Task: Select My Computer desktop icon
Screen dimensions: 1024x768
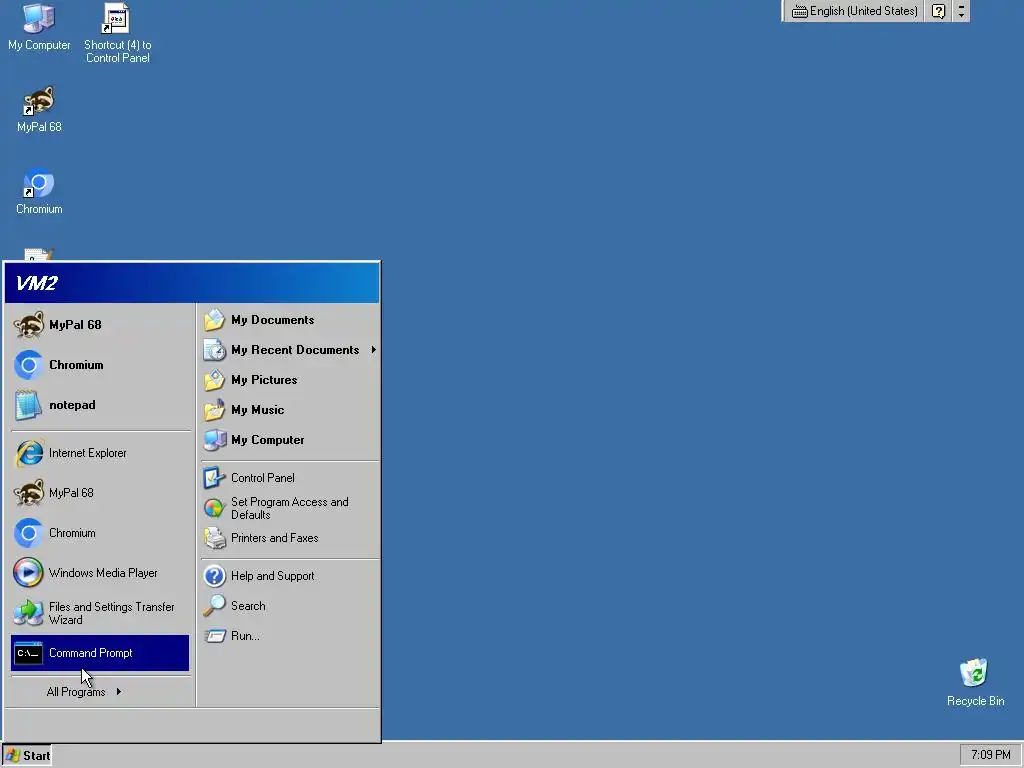Action: tap(39, 27)
